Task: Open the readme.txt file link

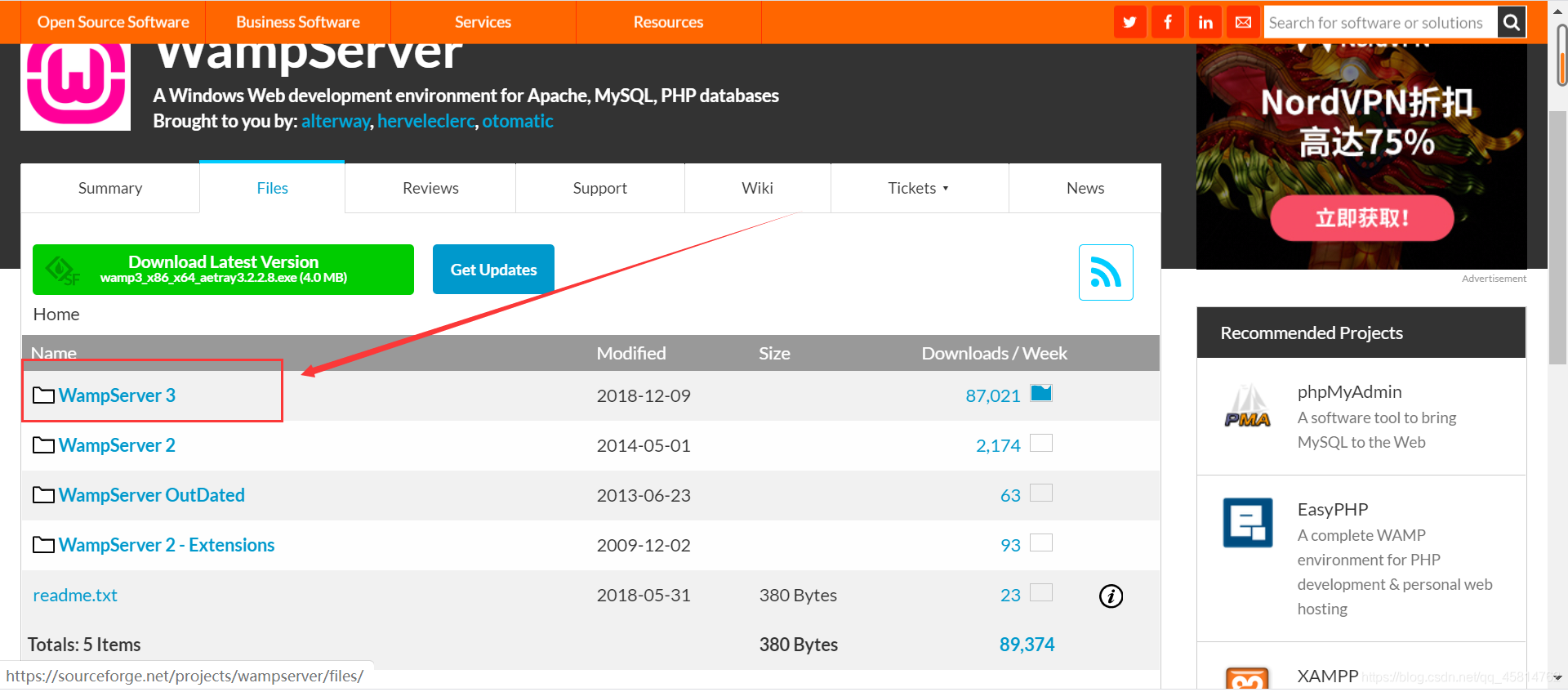Action: [75, 595]
